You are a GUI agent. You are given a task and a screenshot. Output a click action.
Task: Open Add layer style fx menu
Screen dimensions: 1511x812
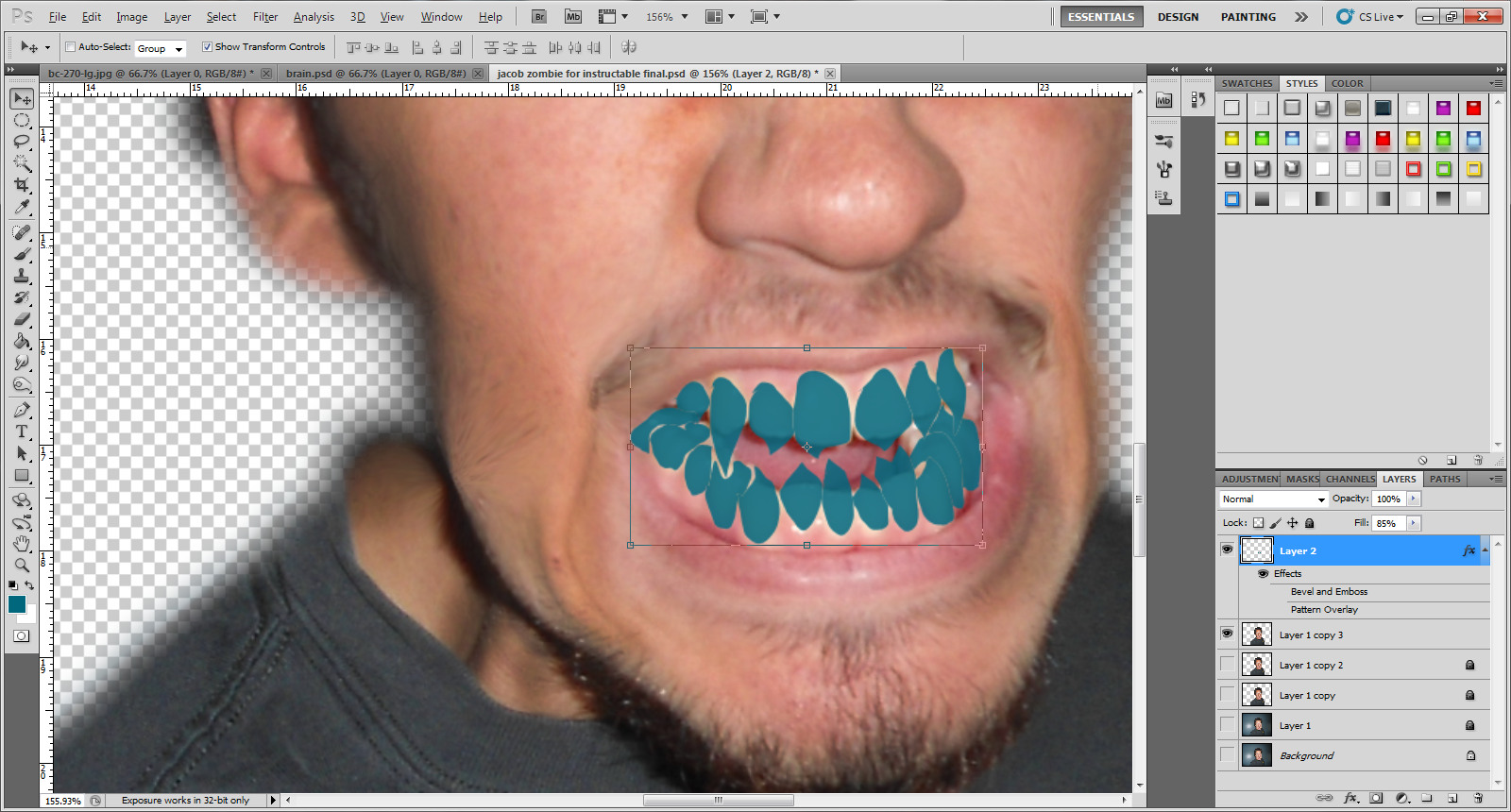point(1350,798)
